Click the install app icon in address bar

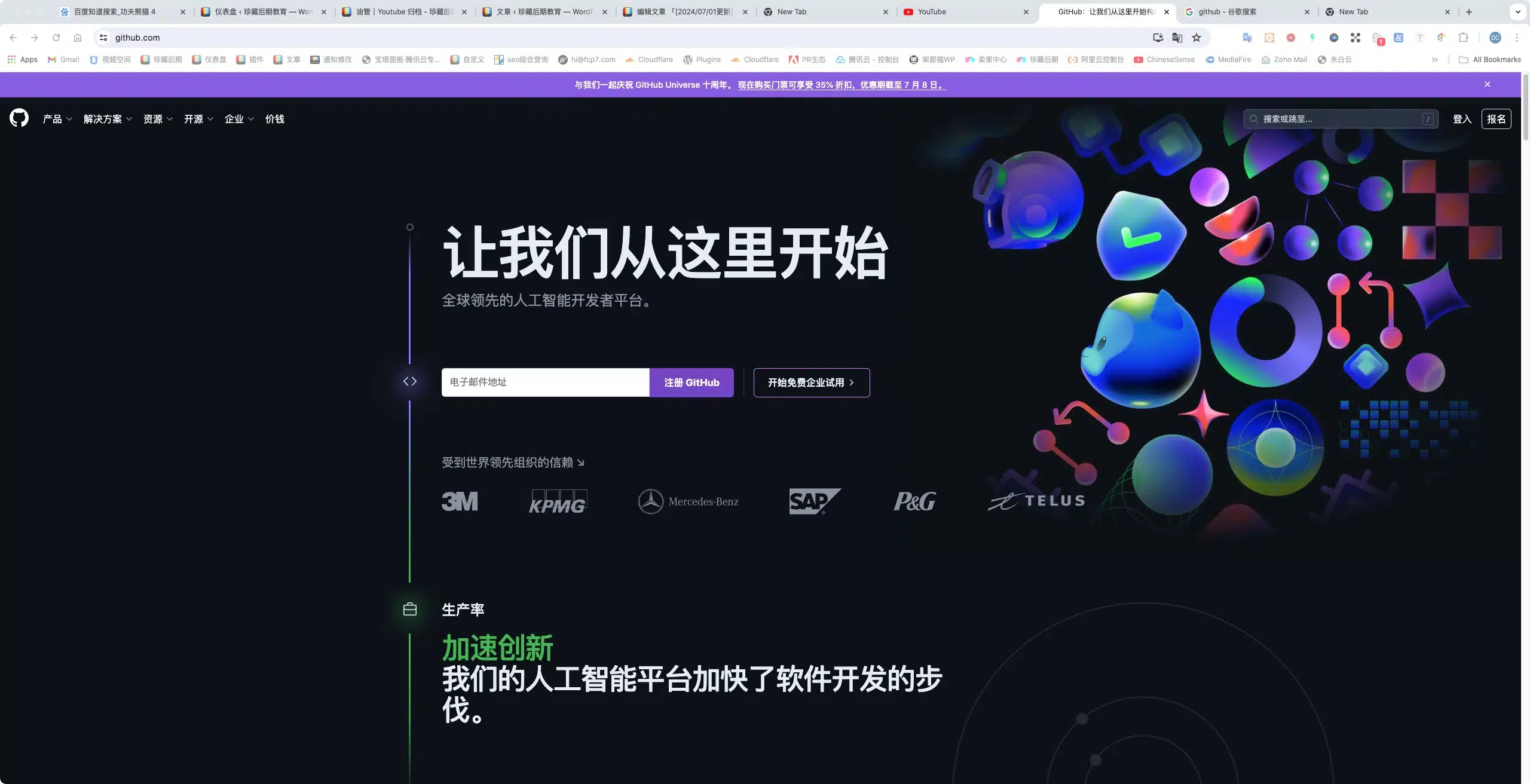(1158, 38)
